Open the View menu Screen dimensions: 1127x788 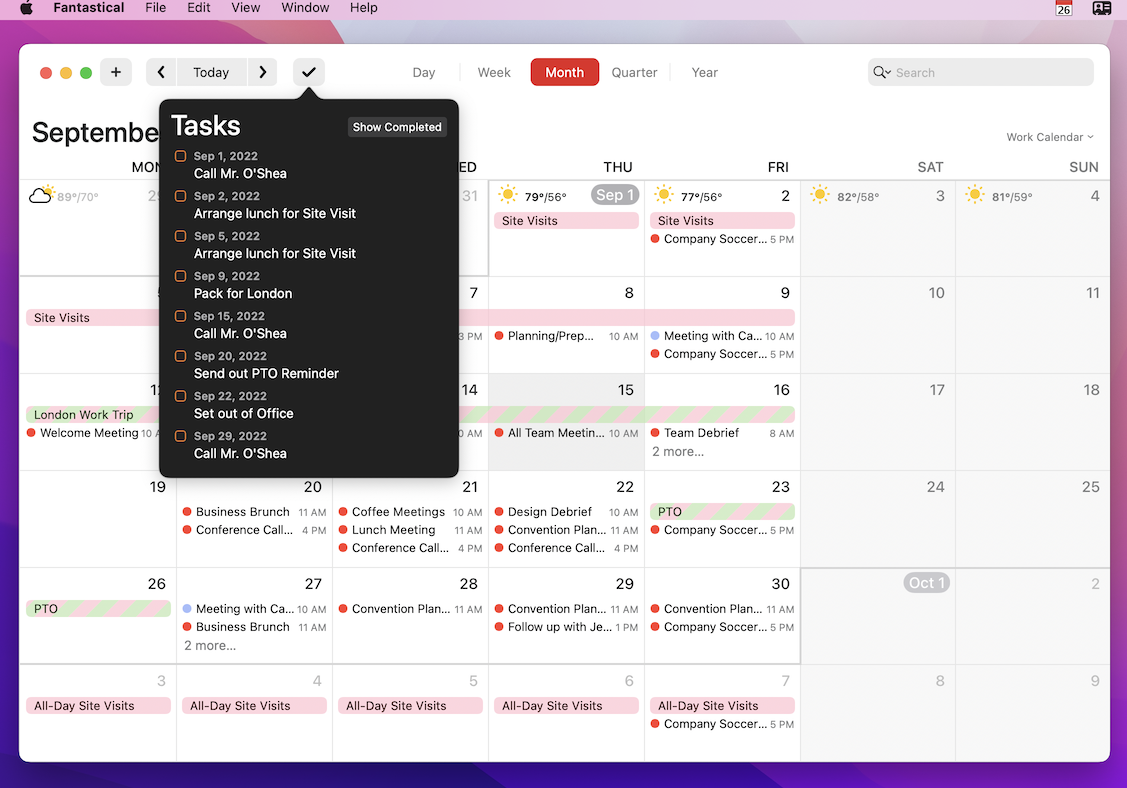click(x=245, y=8)
